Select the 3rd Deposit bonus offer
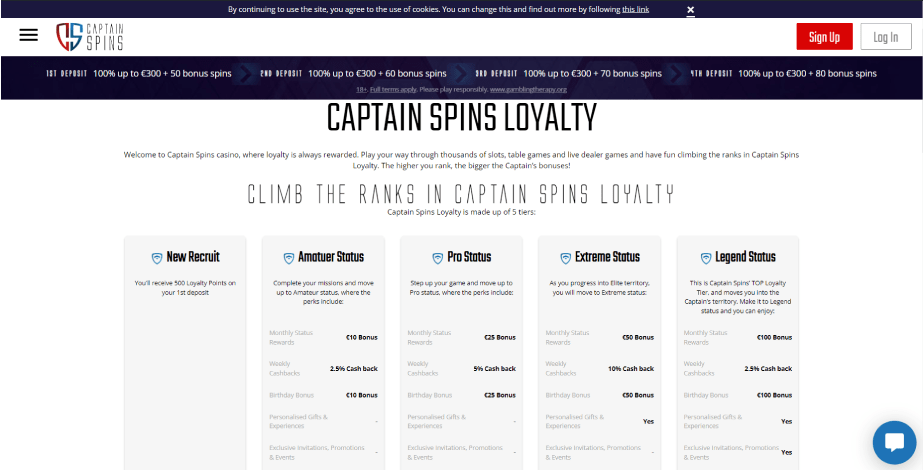This screenshot has height=470, width=924. click(569, 74)
